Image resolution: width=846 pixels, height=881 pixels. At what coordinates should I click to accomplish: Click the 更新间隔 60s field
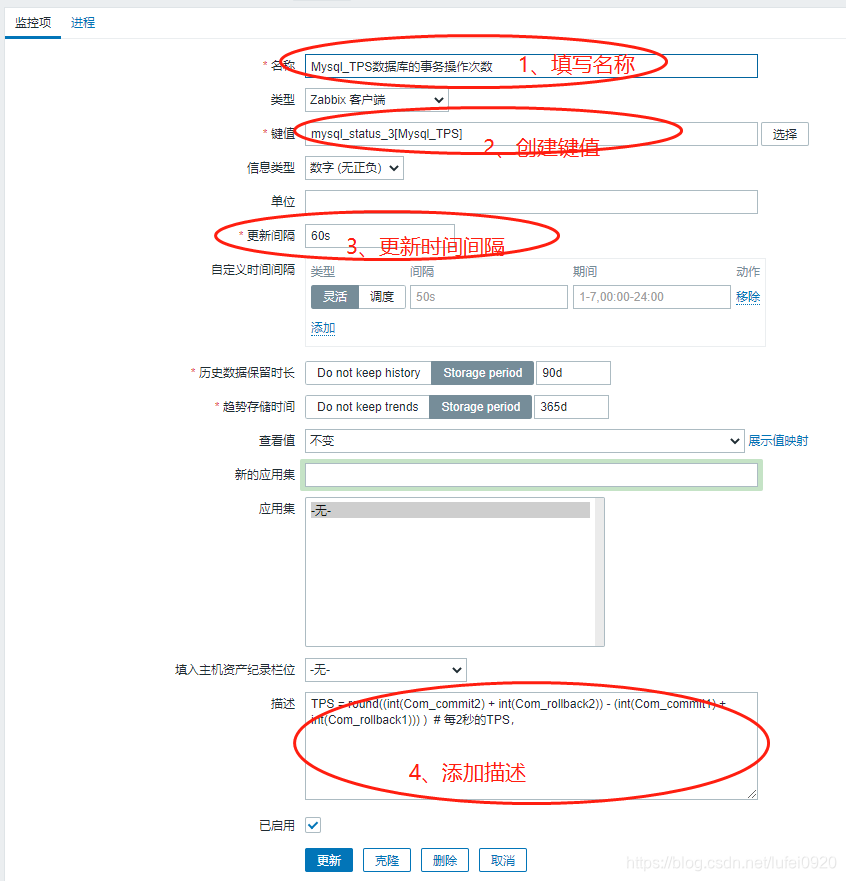coord(379,236)
